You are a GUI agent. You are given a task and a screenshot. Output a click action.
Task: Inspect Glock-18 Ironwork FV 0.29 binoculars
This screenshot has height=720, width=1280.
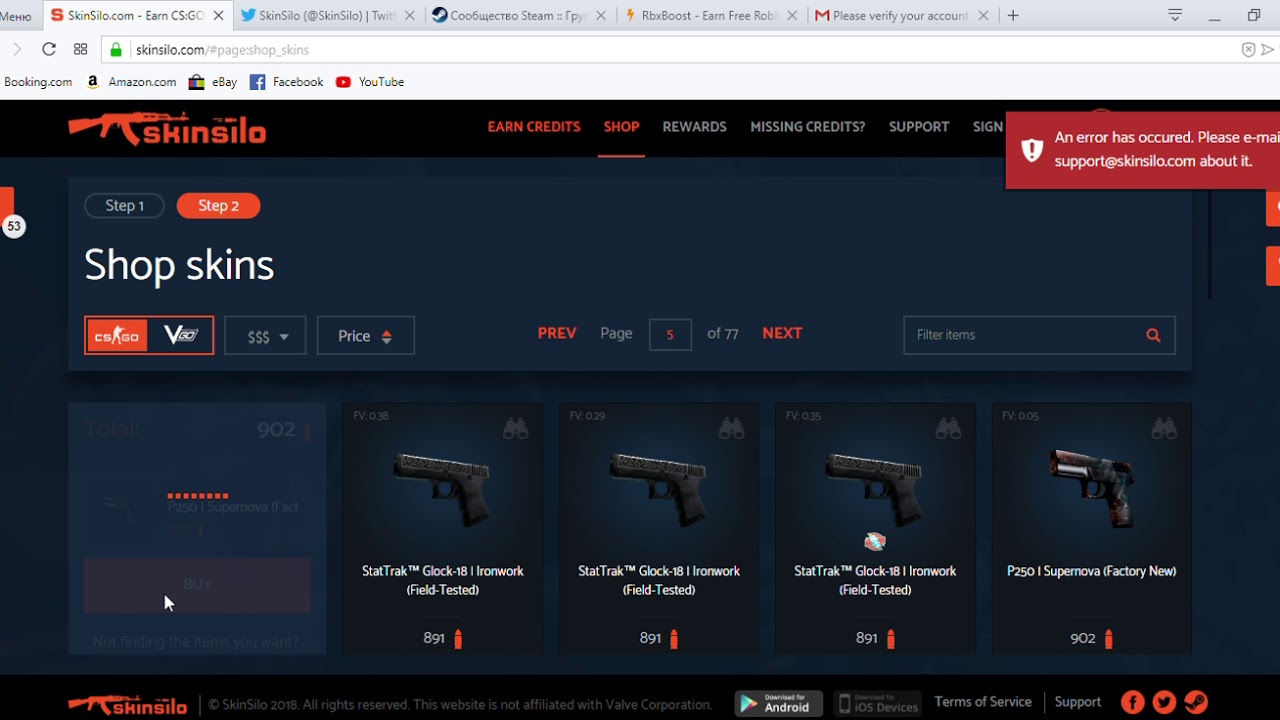pyautogui.click(x=731, y=430)
